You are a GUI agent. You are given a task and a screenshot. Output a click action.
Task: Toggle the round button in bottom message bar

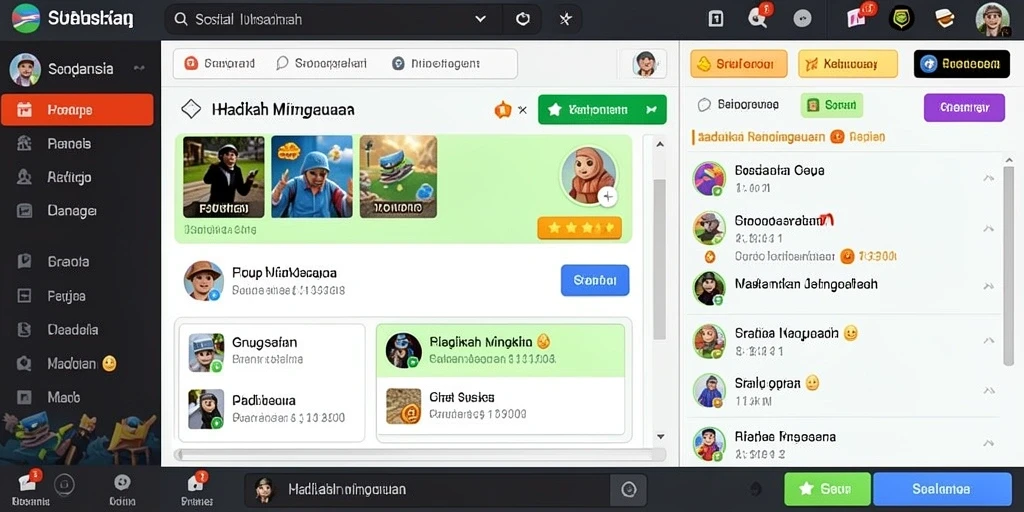click(628, 489)
